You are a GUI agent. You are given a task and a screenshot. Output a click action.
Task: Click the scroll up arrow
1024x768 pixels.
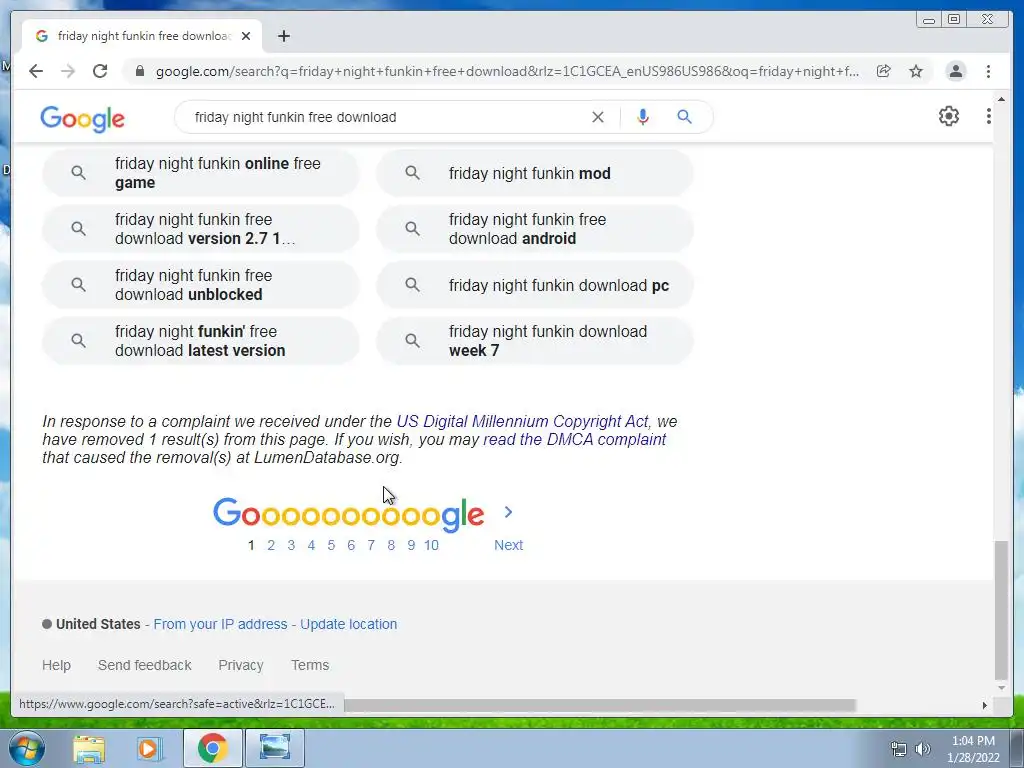[x=1001, y=99]
